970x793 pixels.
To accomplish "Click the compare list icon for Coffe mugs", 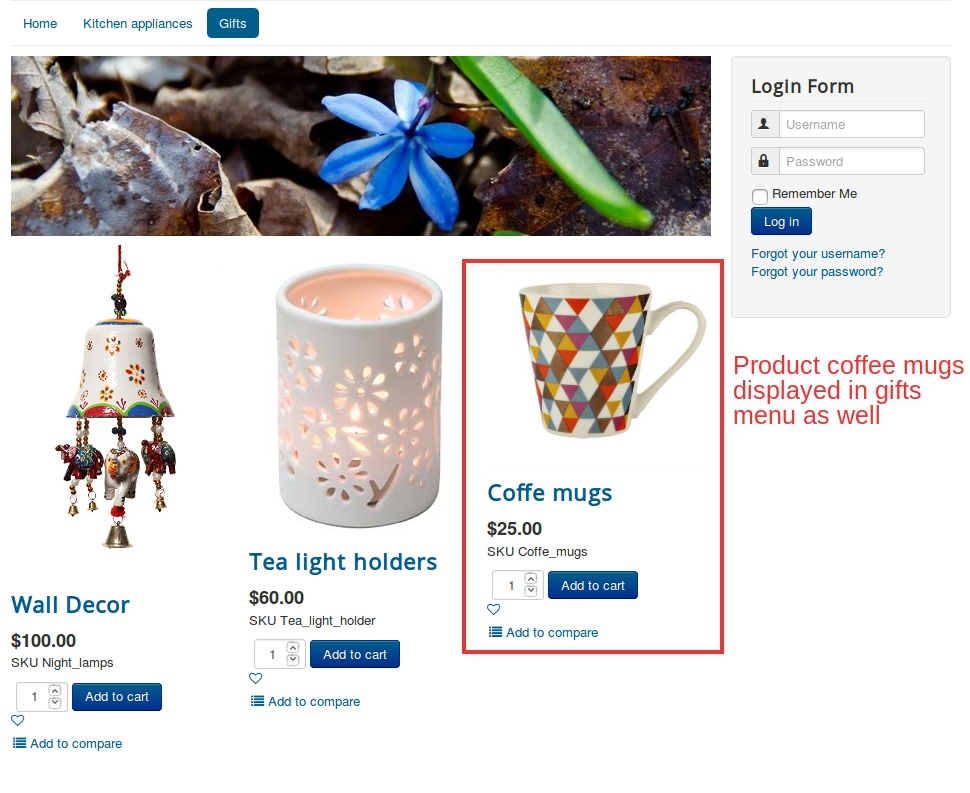I will click(496, 632).
